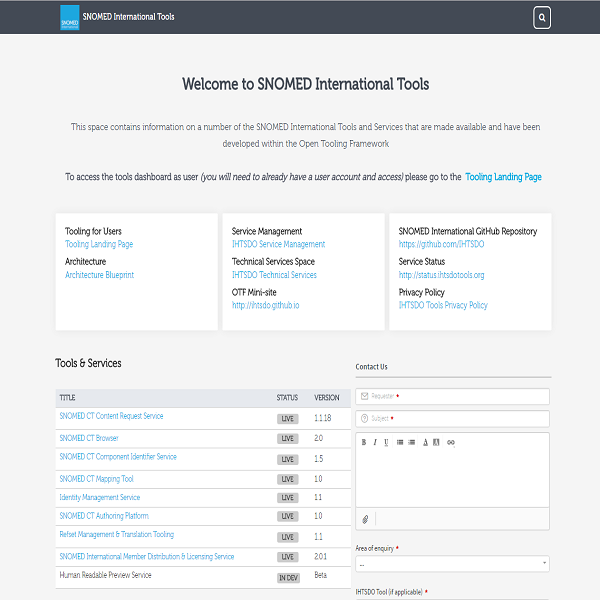Click the VERSION column header
The width and height of the screenshot is (600, 600).
(x=326, y=398)
